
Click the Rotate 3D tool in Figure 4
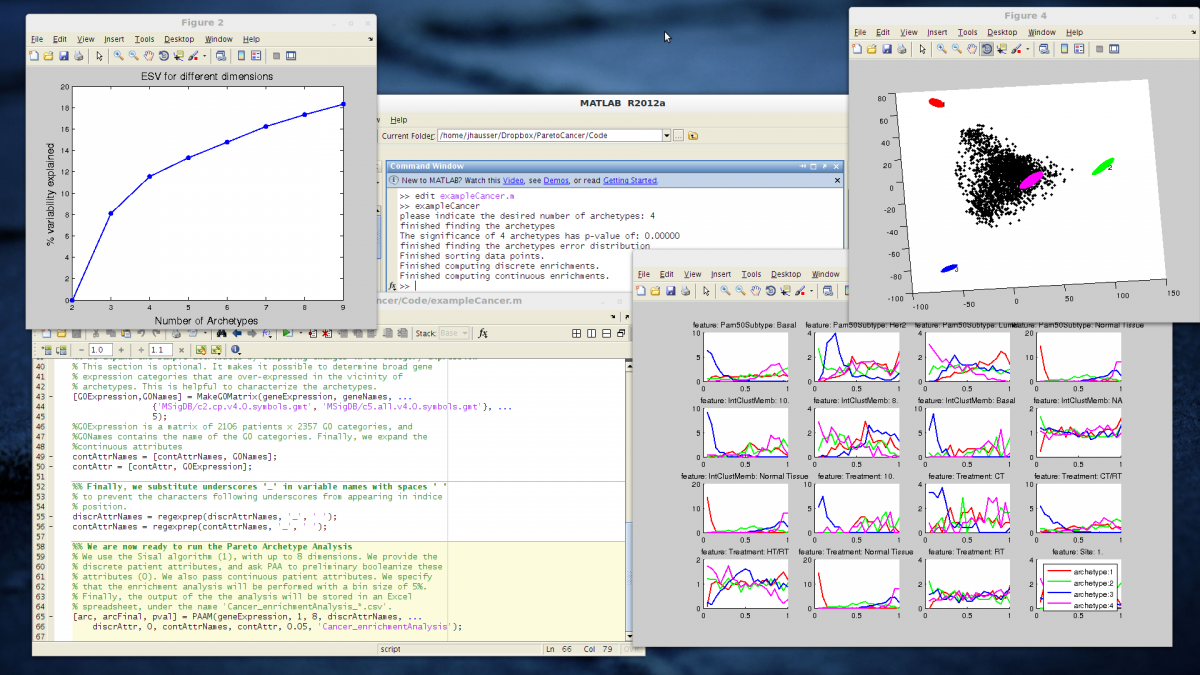[x=985, y=48]
